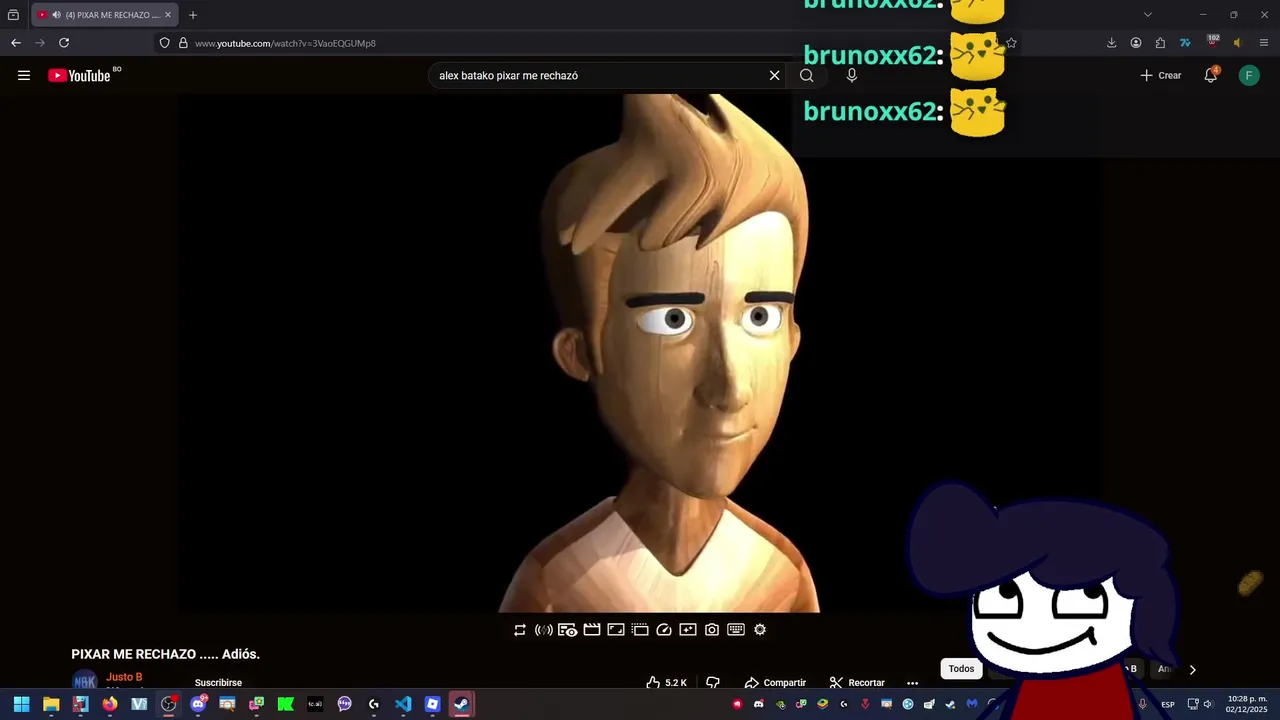Screen dimensions: 1280x720
Task: Reload the page with refresh icon
Action: click(x=64, y=43)
